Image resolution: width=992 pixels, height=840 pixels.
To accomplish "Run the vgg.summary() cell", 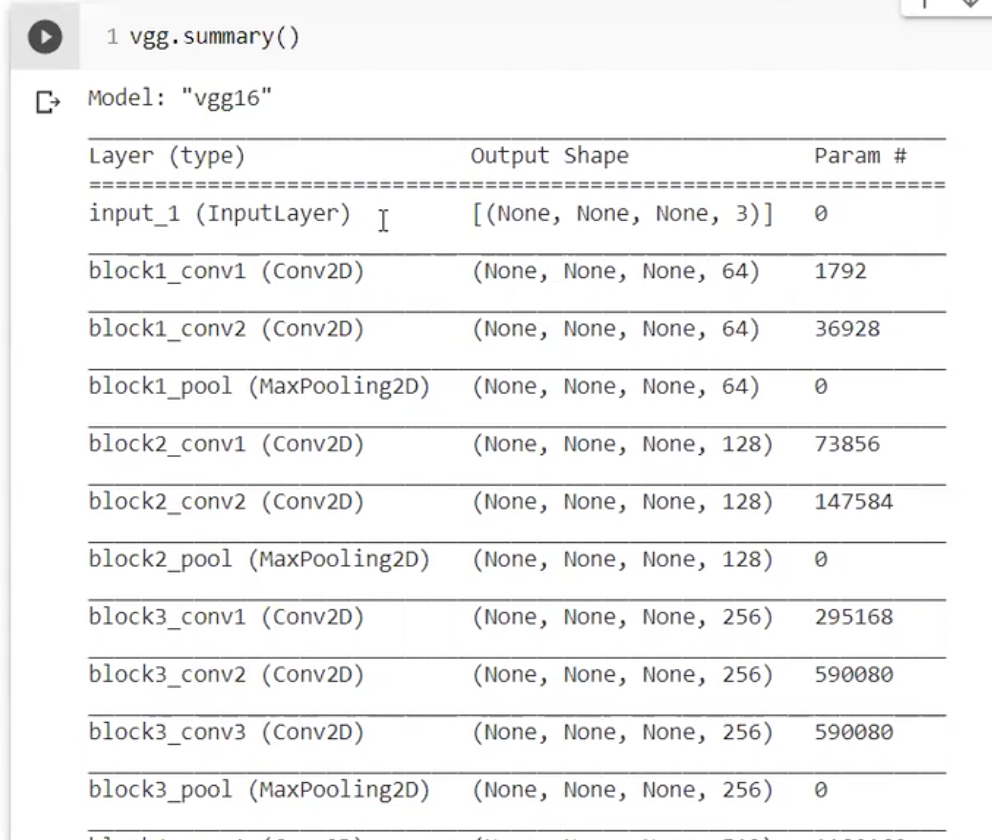I will click(x=45, y=37).
